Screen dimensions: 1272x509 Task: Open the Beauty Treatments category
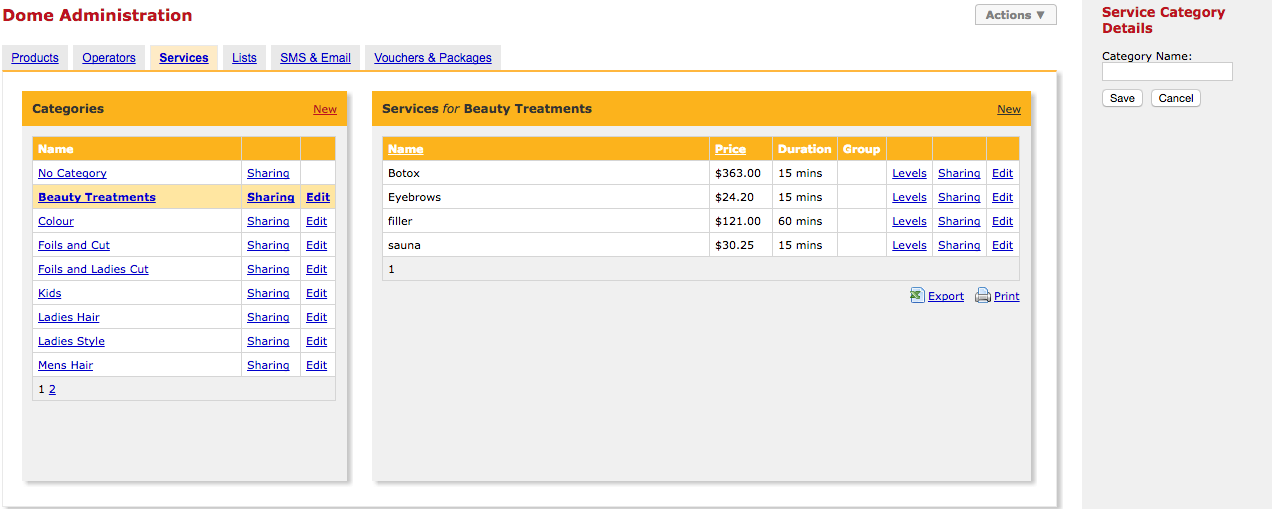(x=97, y=197)
